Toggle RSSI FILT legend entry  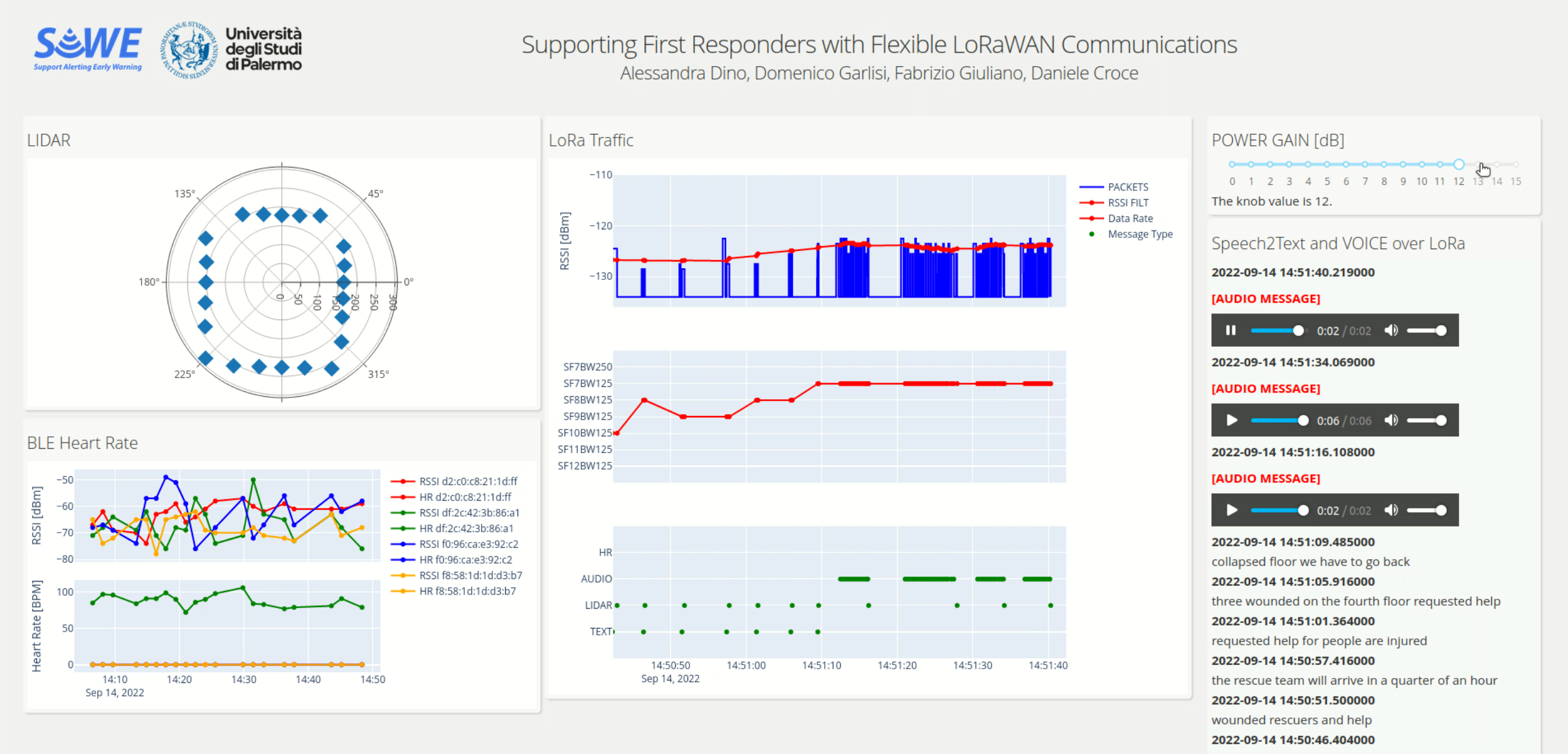pyautogui.click(x=1114, y=203)
